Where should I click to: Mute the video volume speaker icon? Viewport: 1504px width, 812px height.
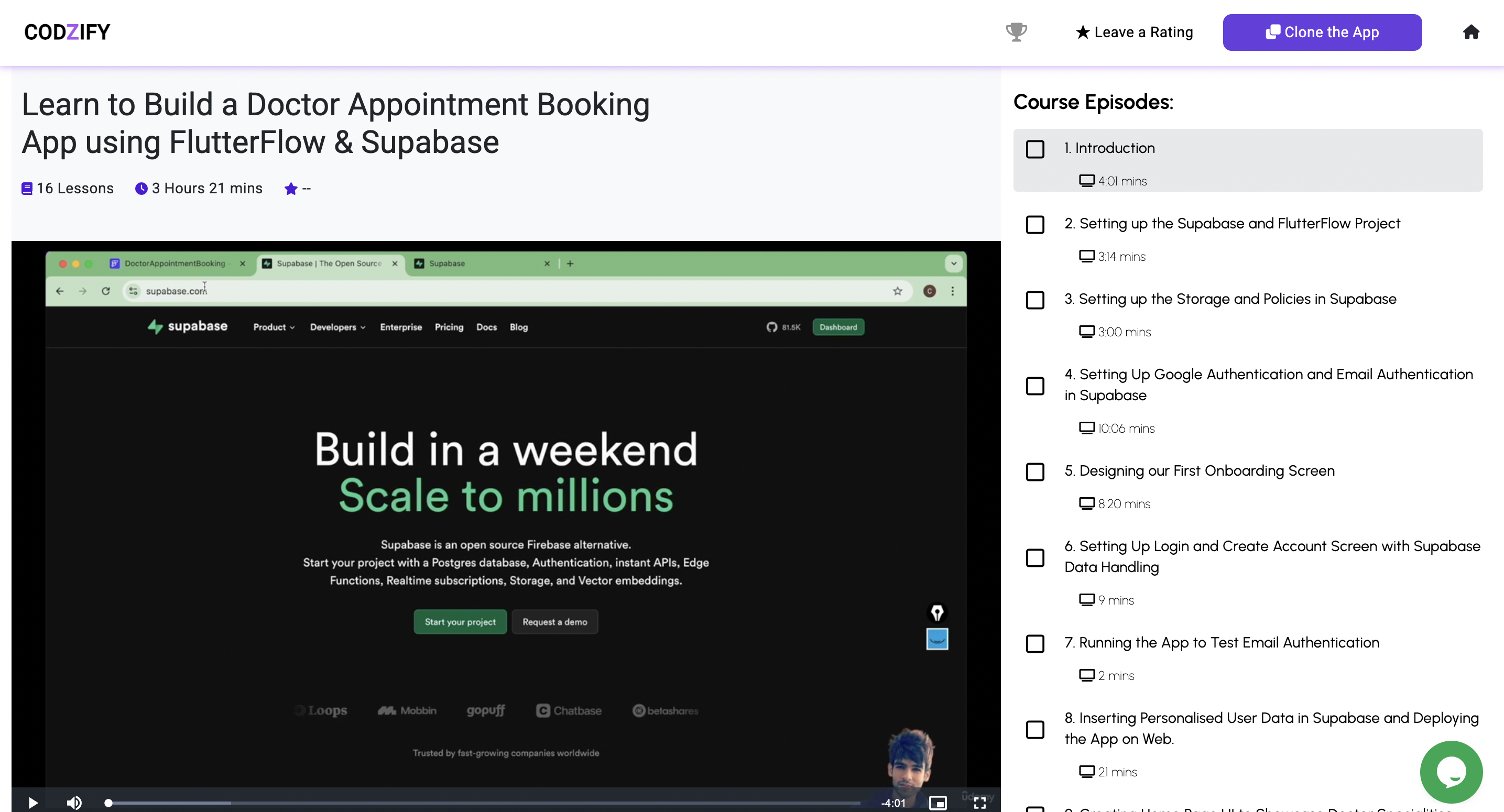click(74, 803)
